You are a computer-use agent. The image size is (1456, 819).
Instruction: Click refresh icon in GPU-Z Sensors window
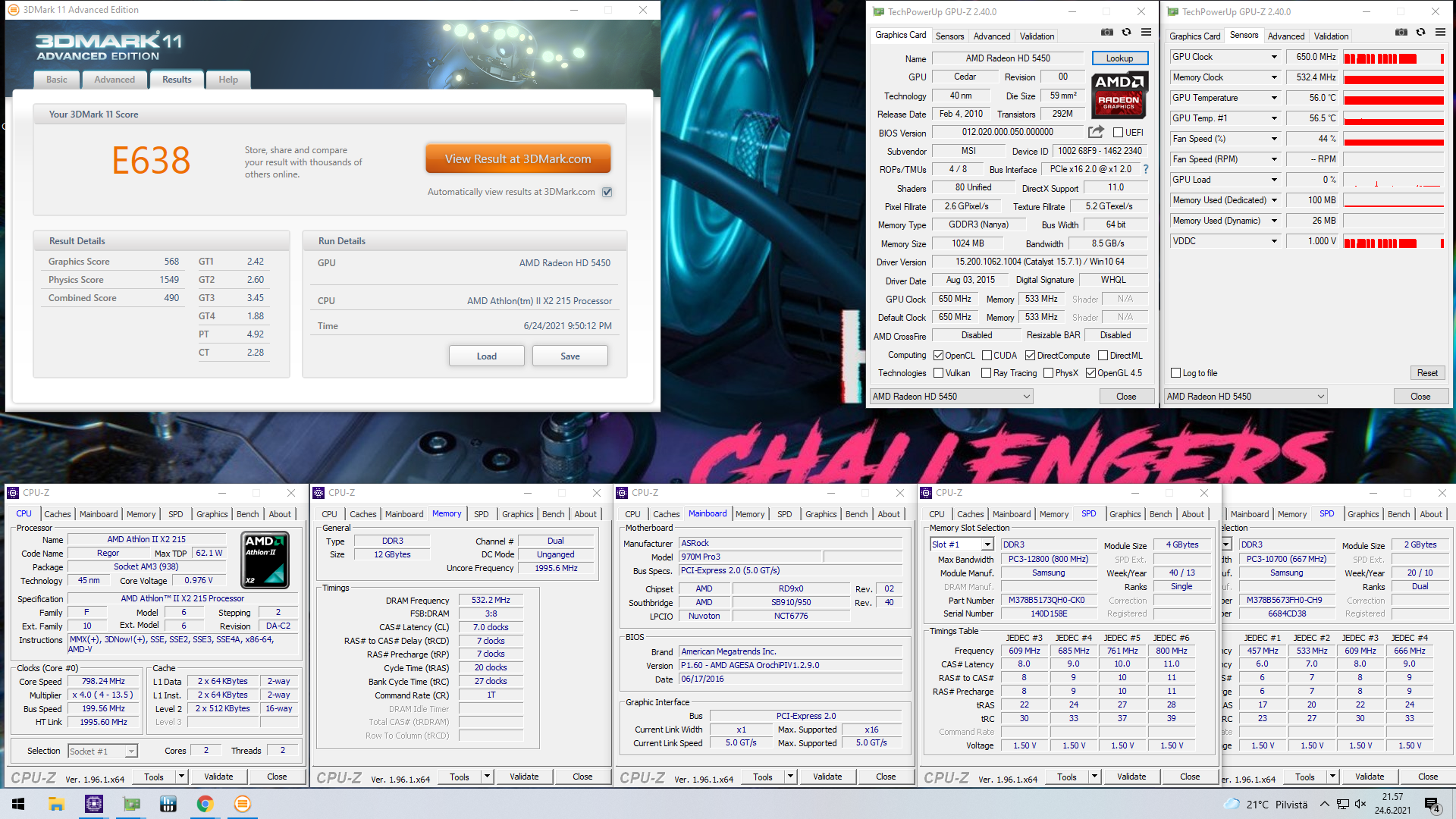[1420, 33]
